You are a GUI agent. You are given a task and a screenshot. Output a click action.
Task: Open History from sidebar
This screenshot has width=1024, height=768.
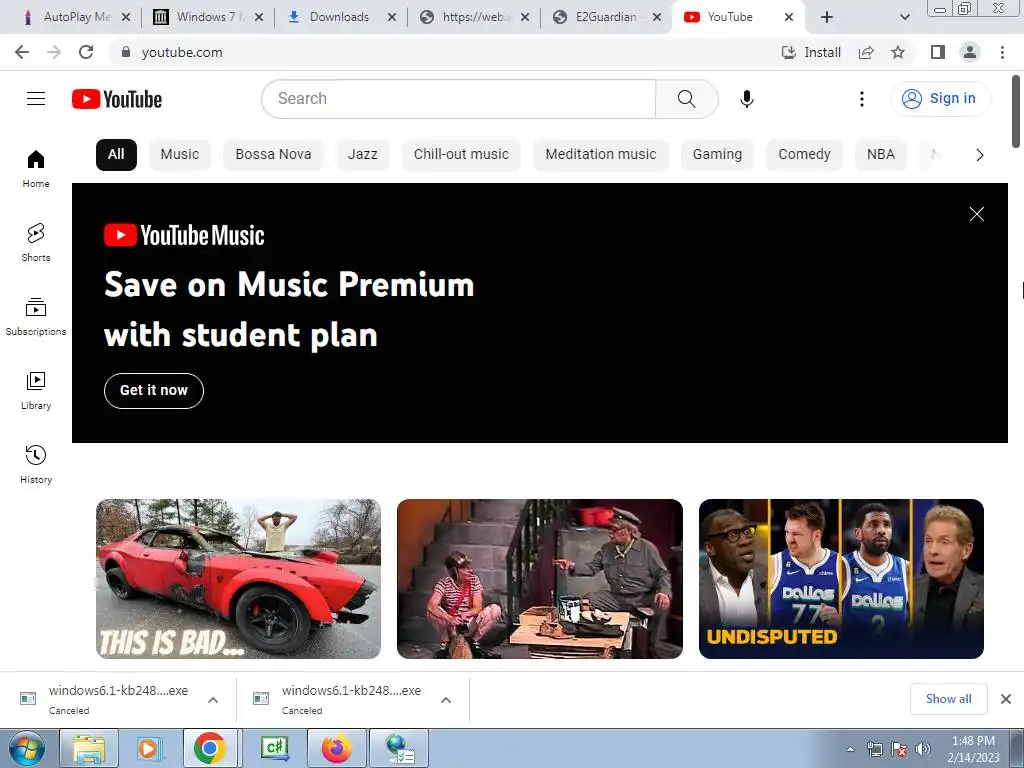click(x=36, y=464)
